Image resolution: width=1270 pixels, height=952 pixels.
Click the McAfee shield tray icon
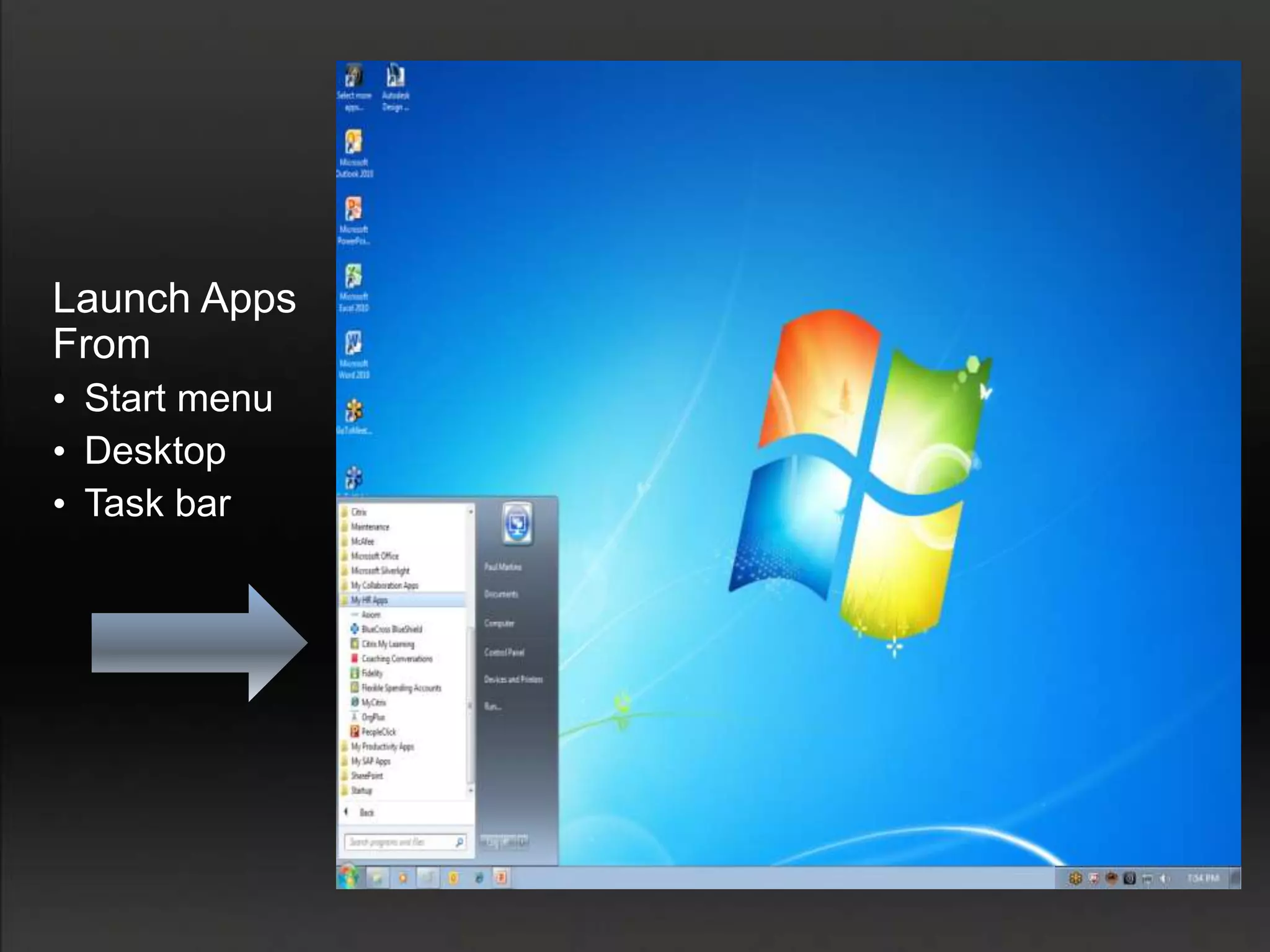[1094, 878]
